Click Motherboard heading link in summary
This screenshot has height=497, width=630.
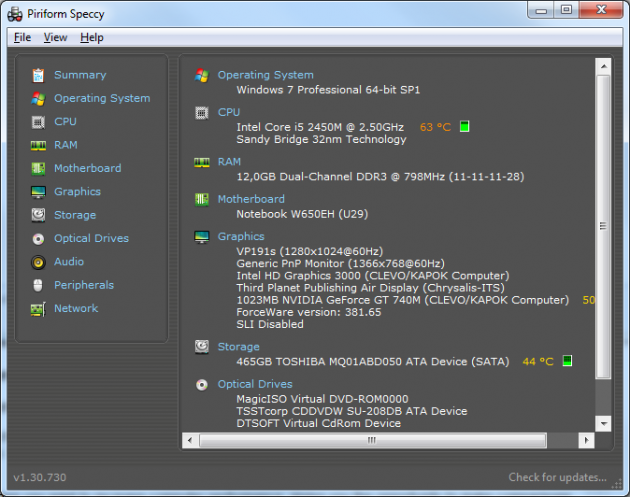click(x=251, y=199)
